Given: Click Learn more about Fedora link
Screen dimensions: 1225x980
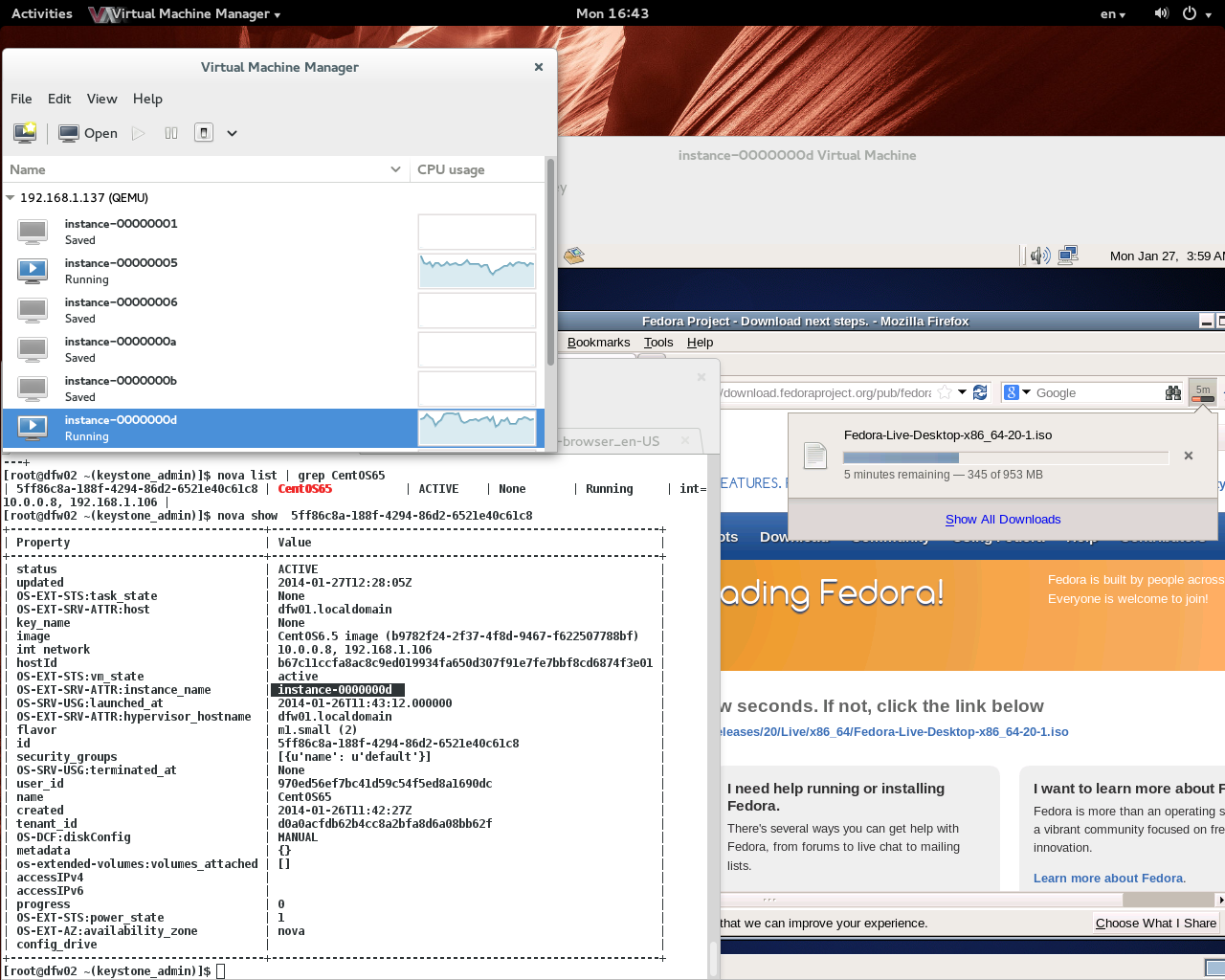Looking at the screenshot, I should coord(1108,879).
